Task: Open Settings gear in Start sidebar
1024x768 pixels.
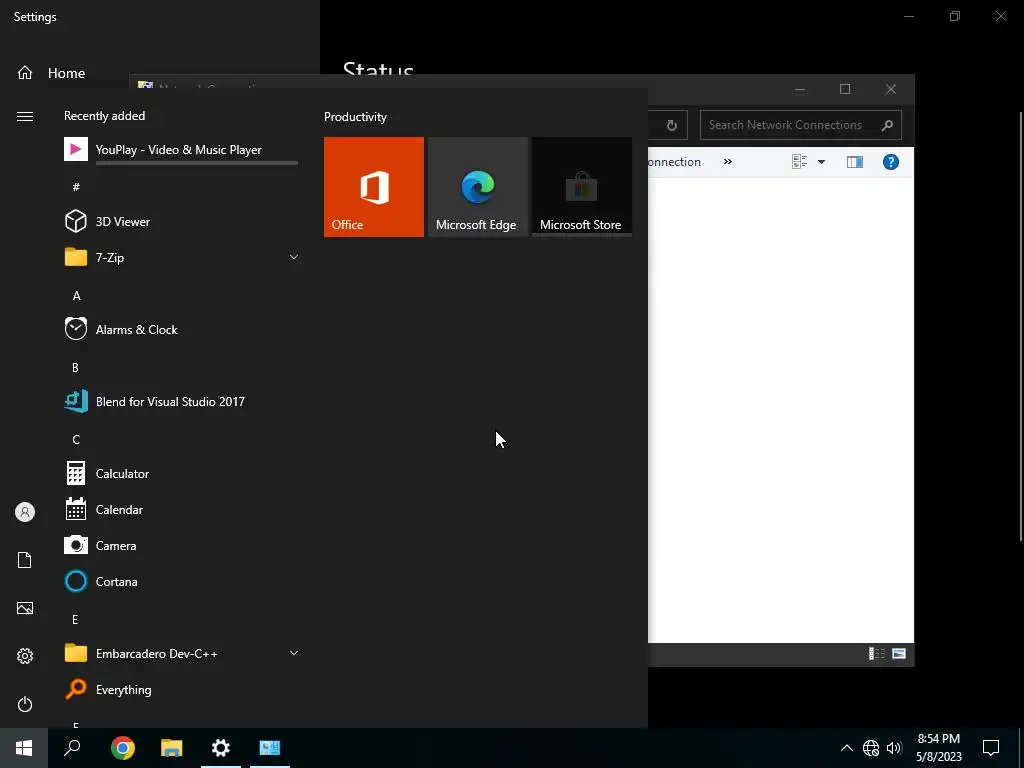Action: pyautogui.click(x=25, y=656)
